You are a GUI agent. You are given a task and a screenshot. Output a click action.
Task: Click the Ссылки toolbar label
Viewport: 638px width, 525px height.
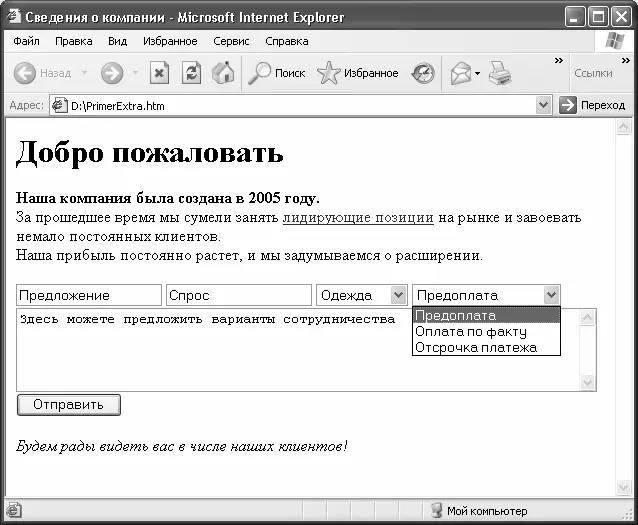pos(593,73)
